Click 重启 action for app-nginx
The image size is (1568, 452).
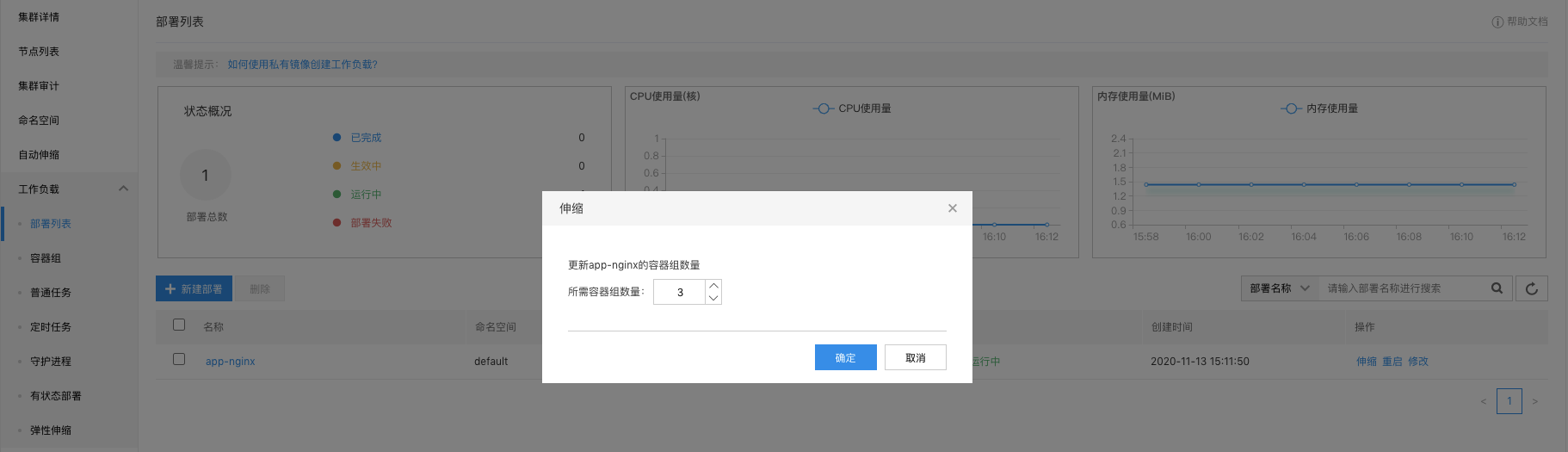click(x=1392, y=362)
